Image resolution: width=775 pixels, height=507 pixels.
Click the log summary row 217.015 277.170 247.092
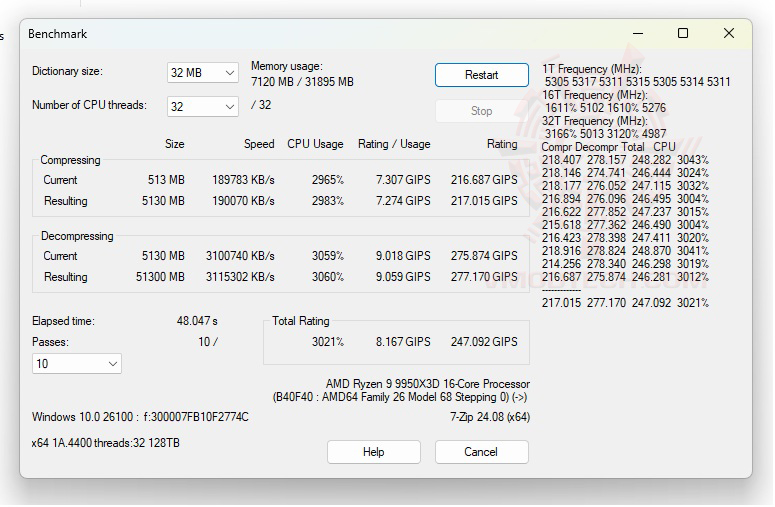click(625, 303)
